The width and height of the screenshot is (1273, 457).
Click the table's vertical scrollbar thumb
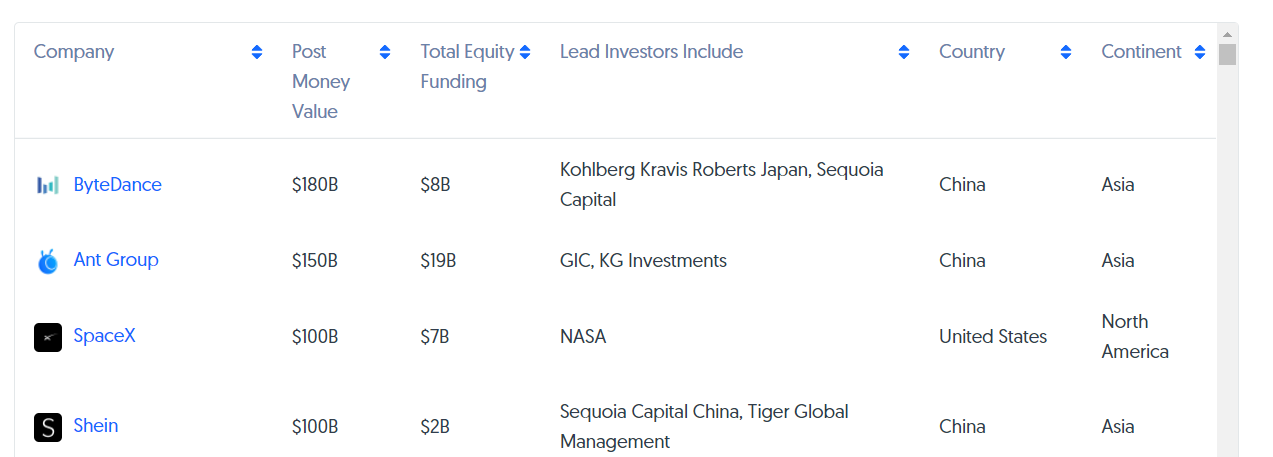coord(1228,55)
